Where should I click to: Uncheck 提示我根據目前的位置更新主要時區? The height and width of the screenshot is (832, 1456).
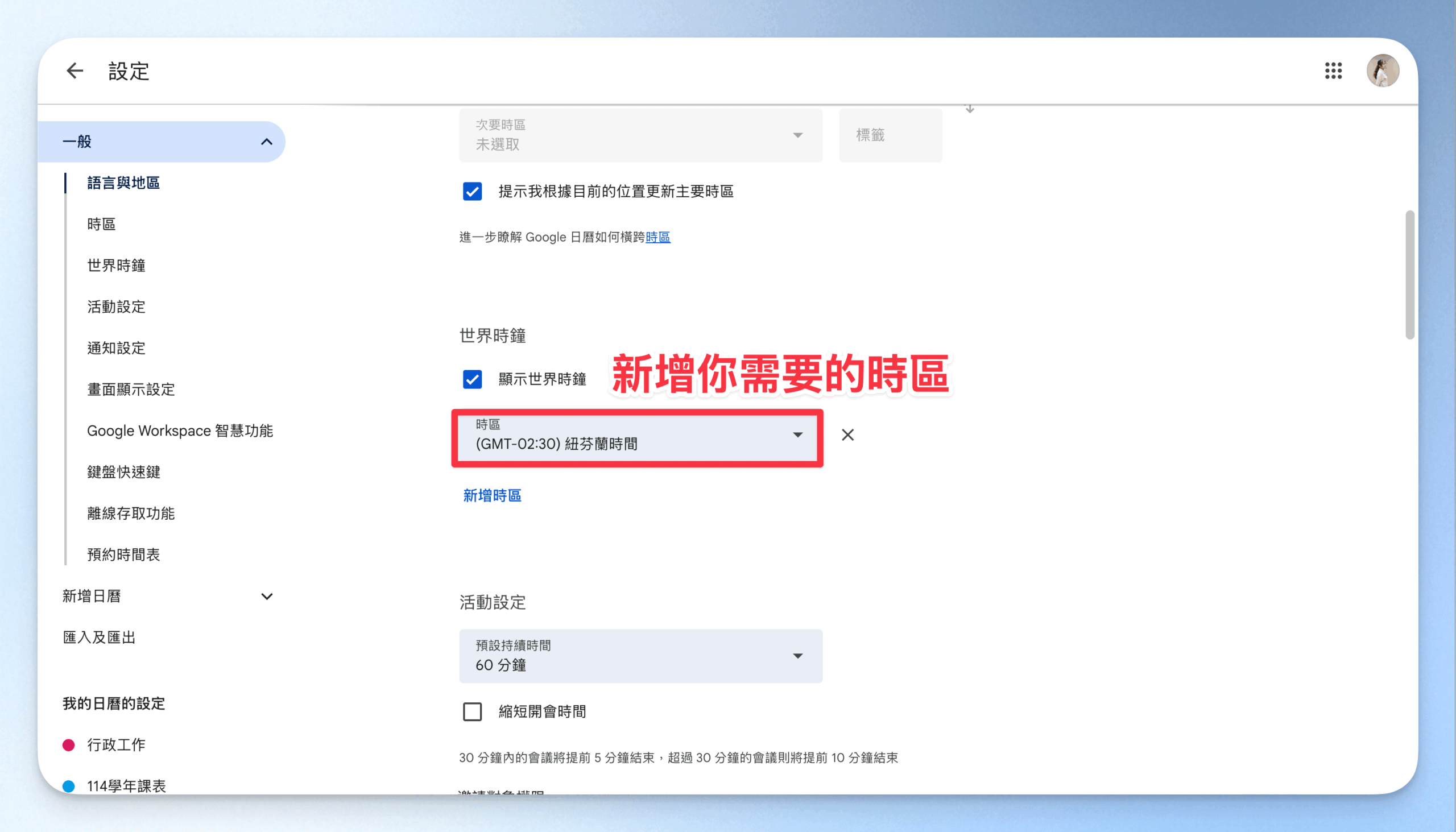(472, 192)
